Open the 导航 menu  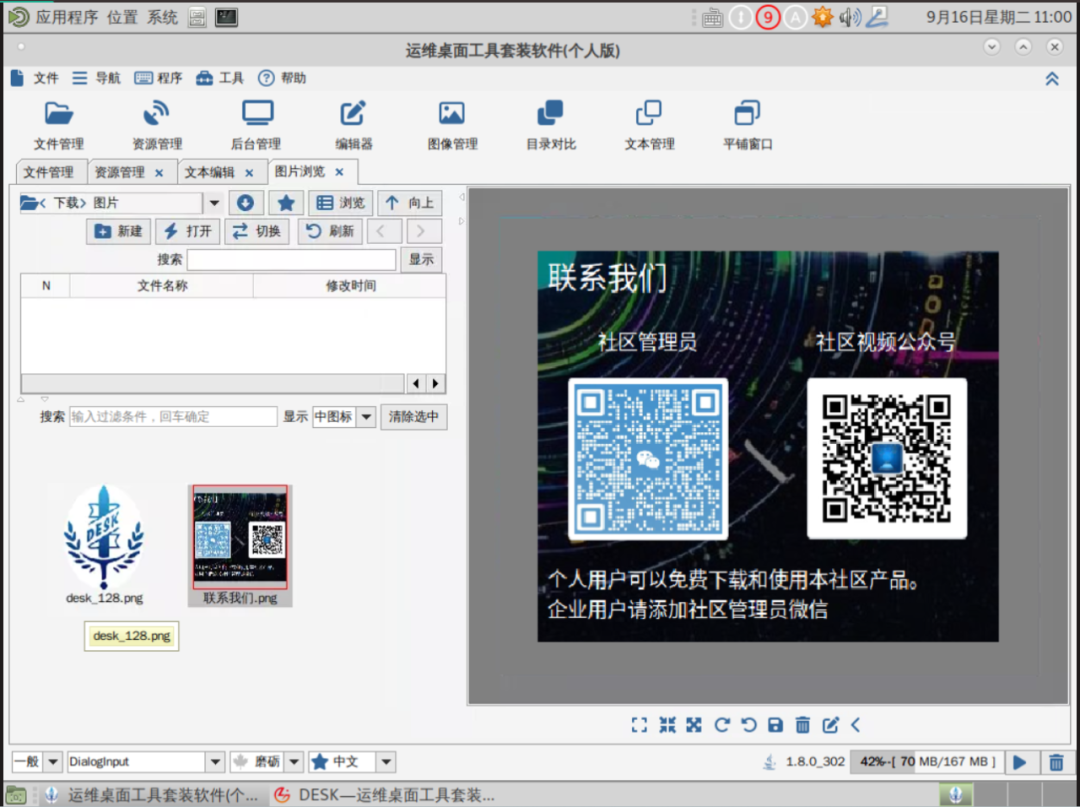pos(96,78)
